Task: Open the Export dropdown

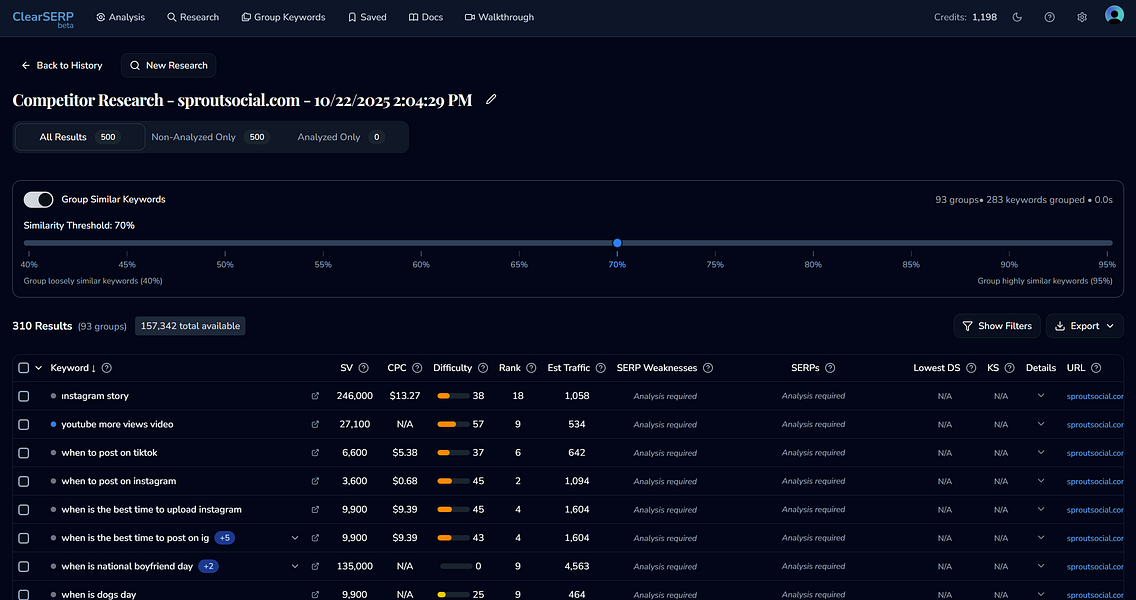Action: click(x=1085, y=326)
